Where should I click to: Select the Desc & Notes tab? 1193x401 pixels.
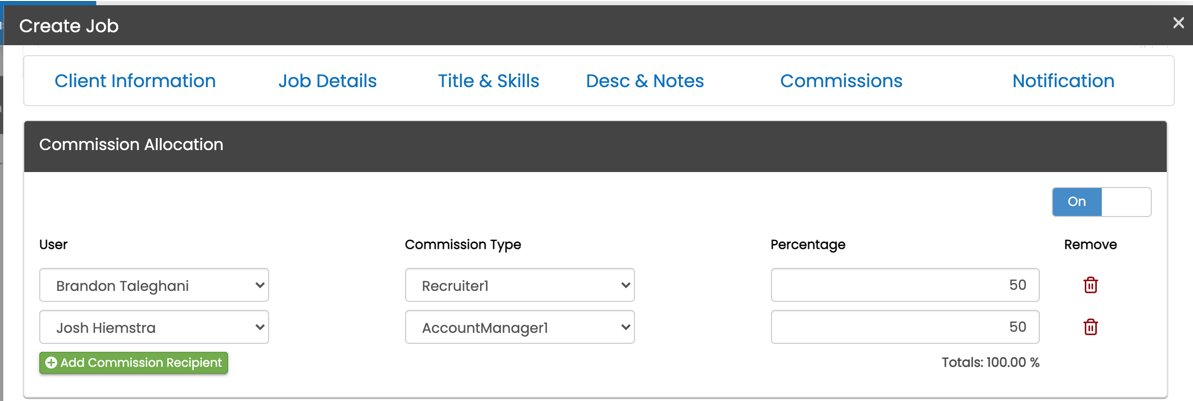(644, 81)
